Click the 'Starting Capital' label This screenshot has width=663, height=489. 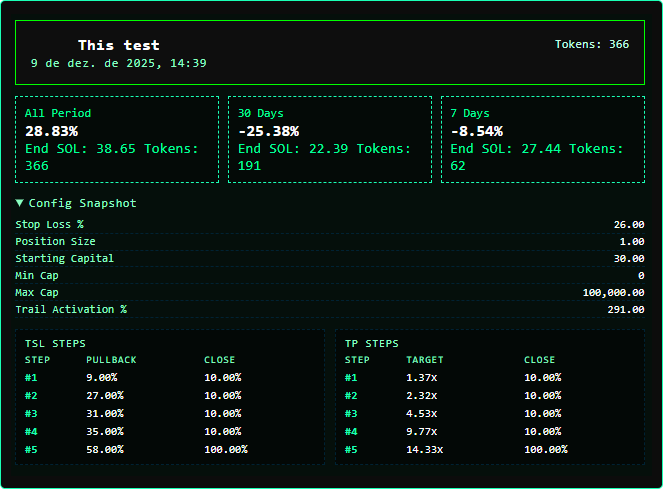(65, 258)
